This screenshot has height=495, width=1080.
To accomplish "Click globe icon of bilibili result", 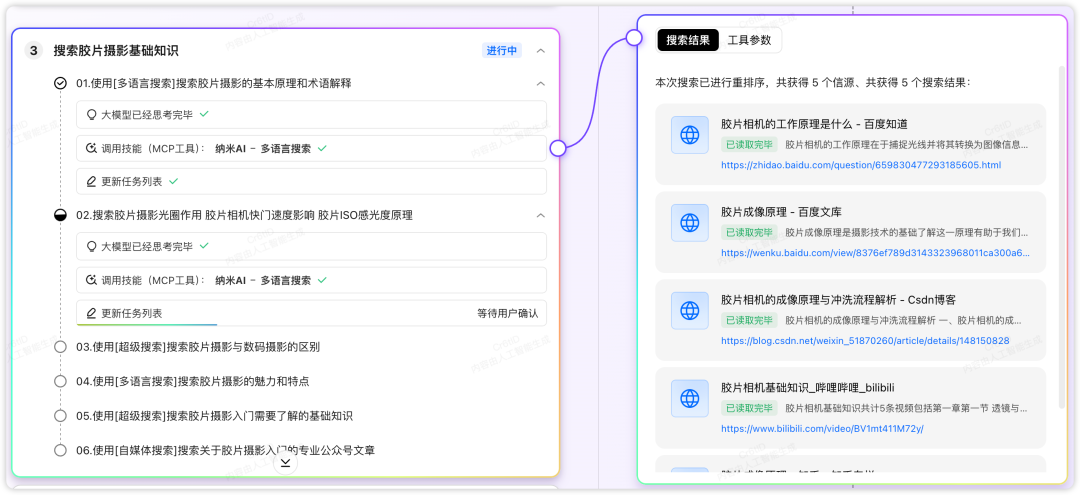I will pyautogui.click(x=689, y=398).
